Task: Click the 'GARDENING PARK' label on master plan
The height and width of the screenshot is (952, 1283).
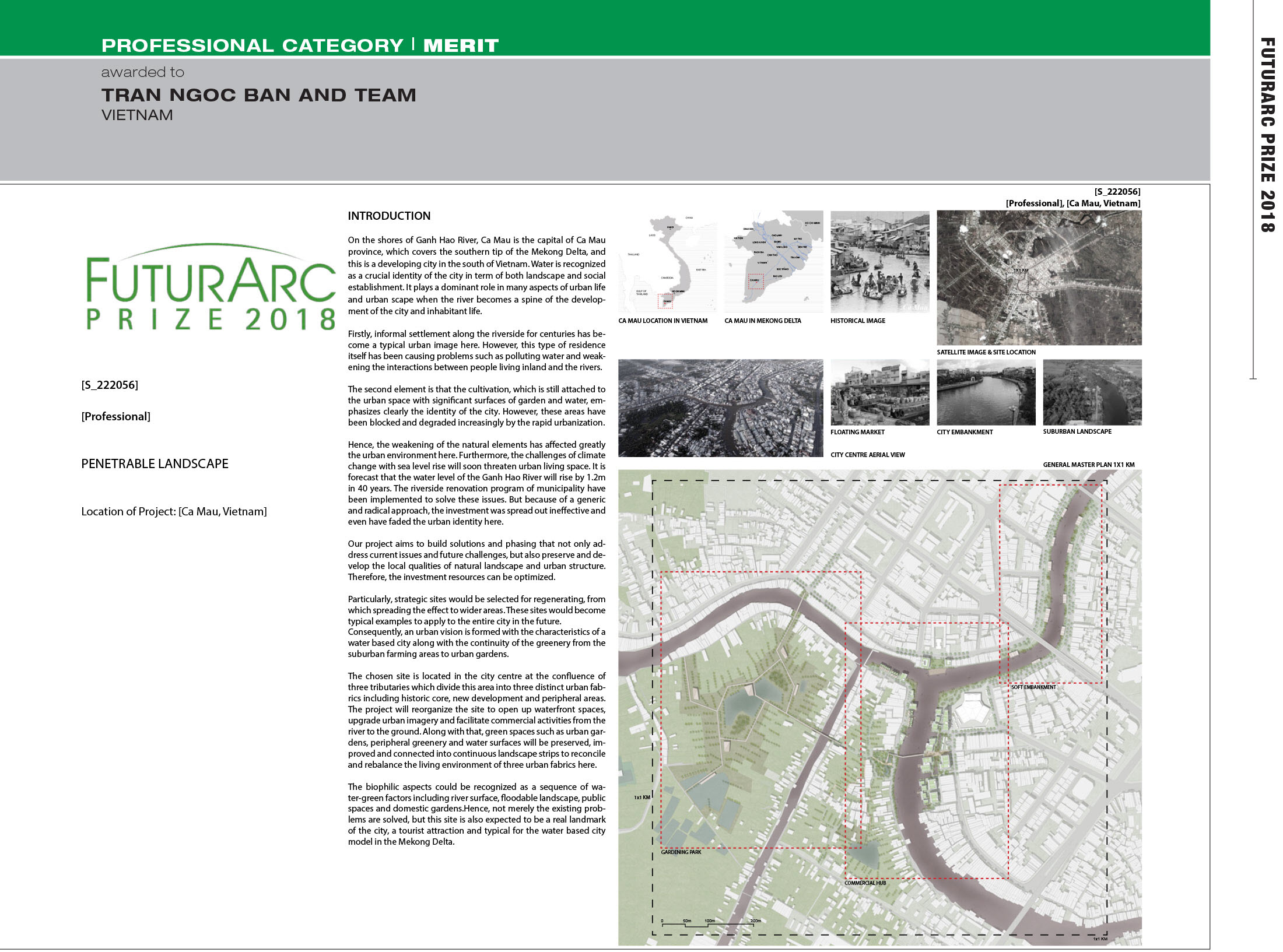Action: (x=681, y=852)
